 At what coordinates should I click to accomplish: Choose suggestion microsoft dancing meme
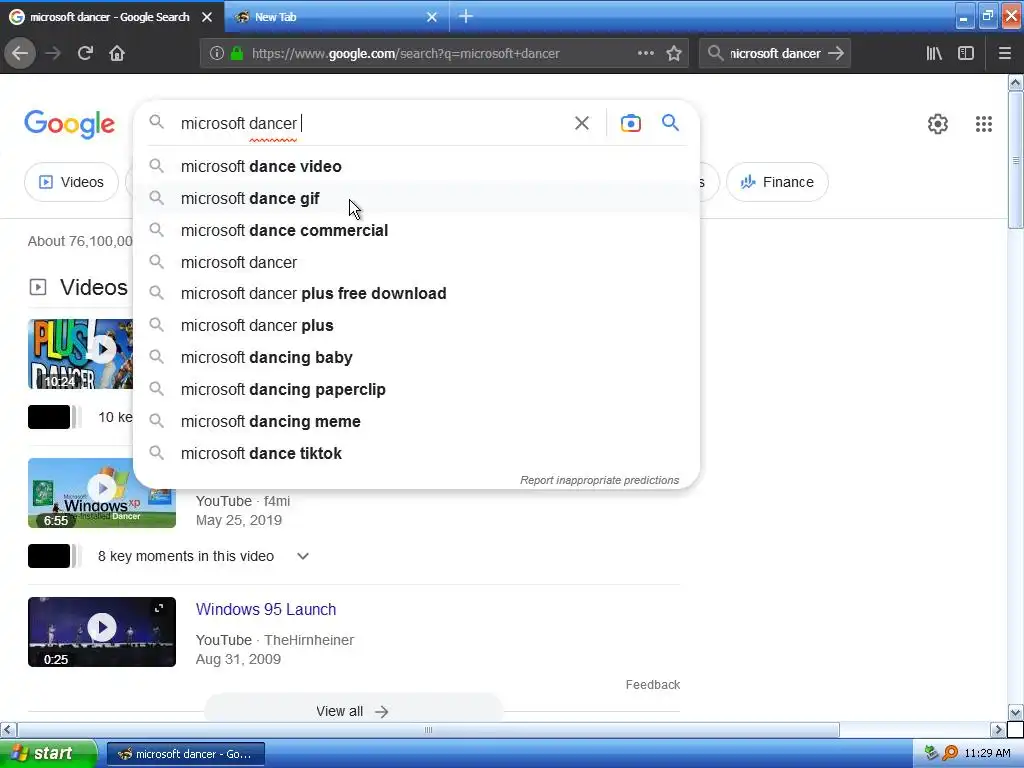click(x=416, y=422)
